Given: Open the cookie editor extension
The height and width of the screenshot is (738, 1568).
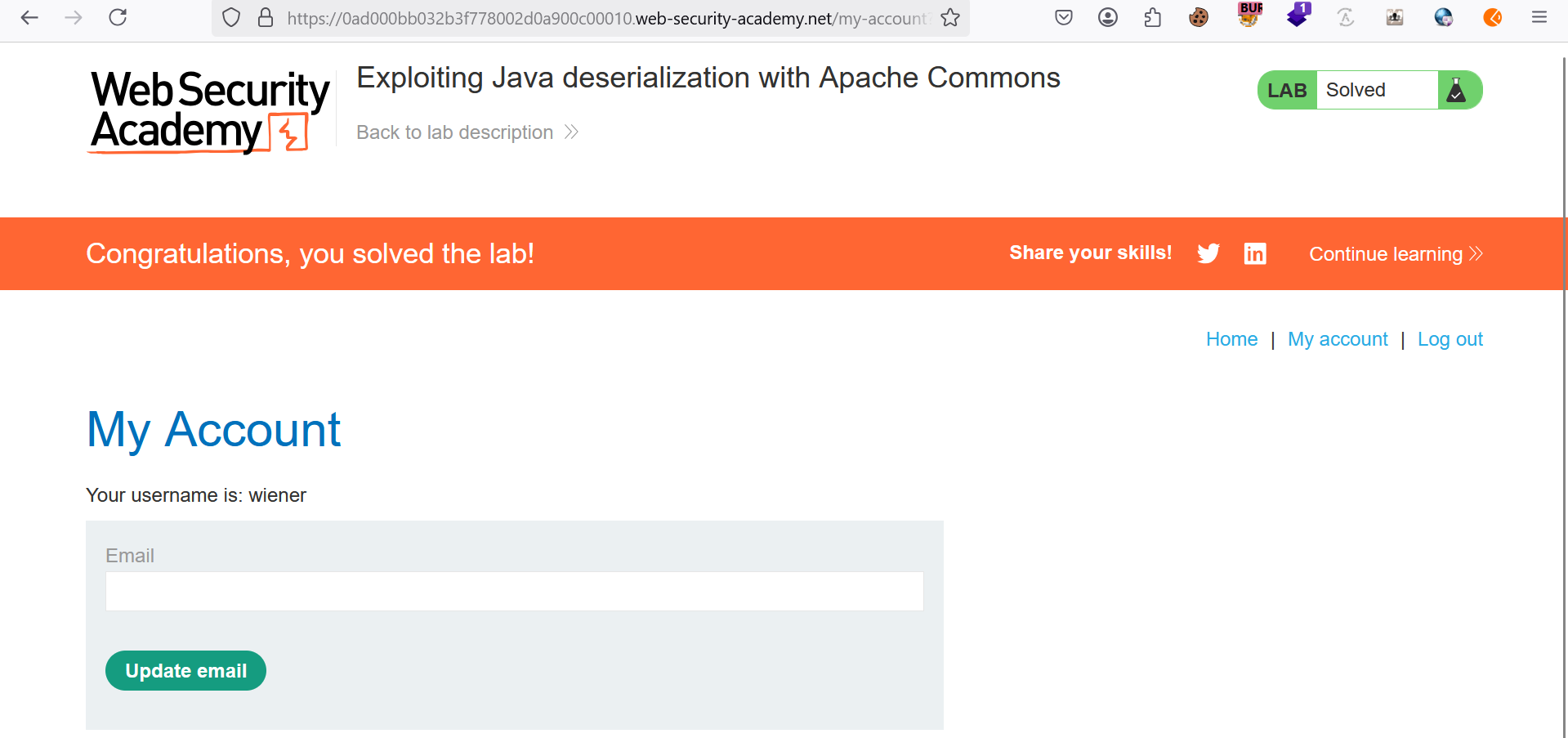Looking at the screenshot, I should tap(1199, 17).
